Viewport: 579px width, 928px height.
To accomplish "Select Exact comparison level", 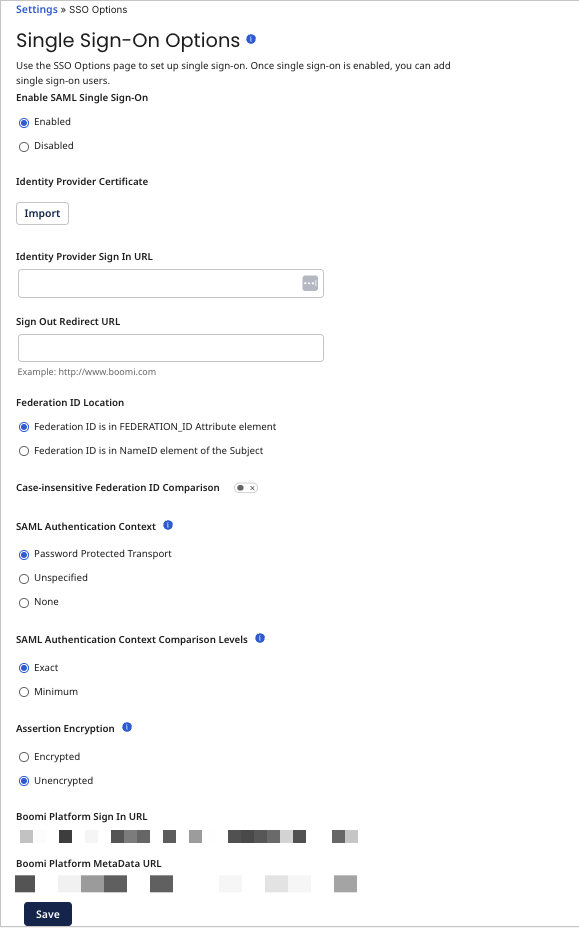I will tap(23, 667).
